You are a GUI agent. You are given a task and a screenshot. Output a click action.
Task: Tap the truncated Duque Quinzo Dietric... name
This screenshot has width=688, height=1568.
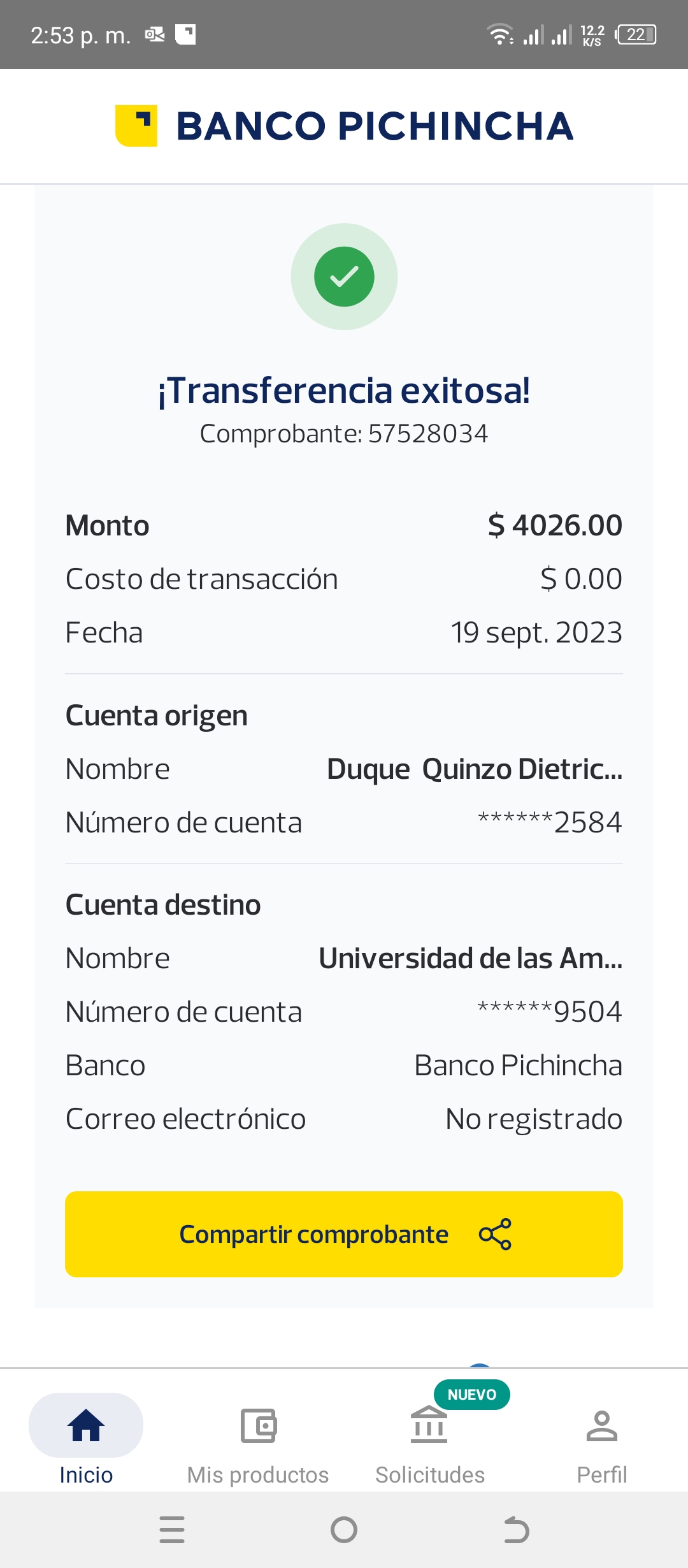pos(474,769)
